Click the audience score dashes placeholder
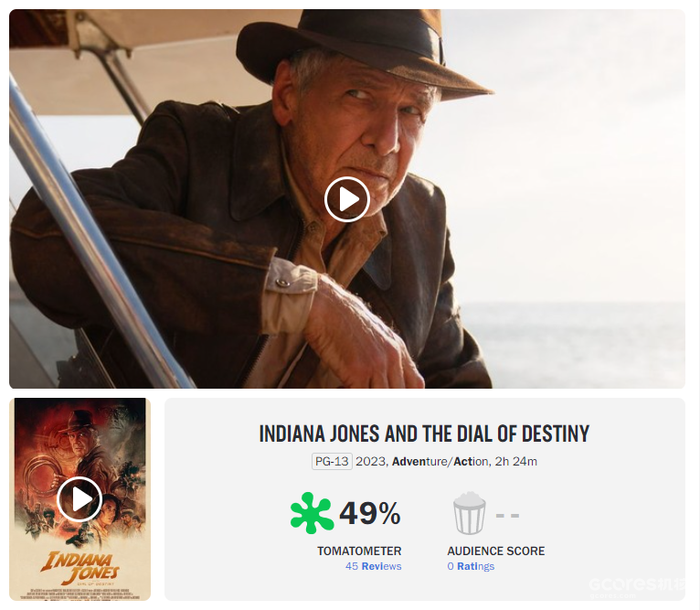 [508, 515]
